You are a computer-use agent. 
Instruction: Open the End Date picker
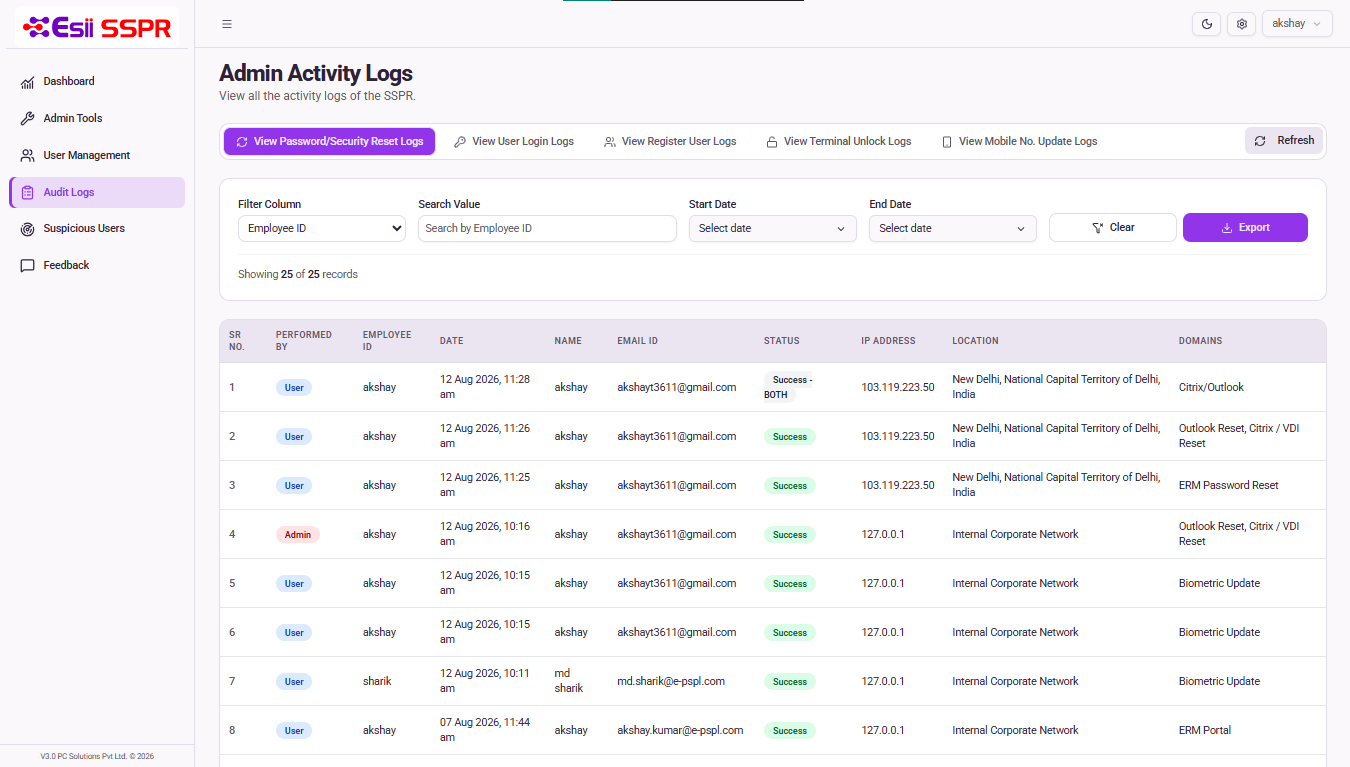pos(953,228)
